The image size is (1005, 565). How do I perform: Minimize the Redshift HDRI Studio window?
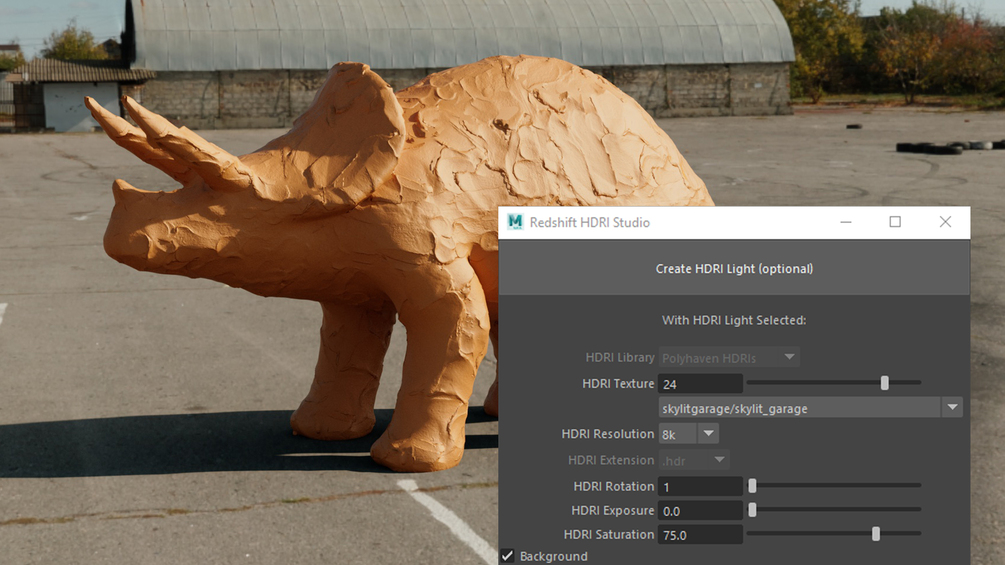pos(846,222)
